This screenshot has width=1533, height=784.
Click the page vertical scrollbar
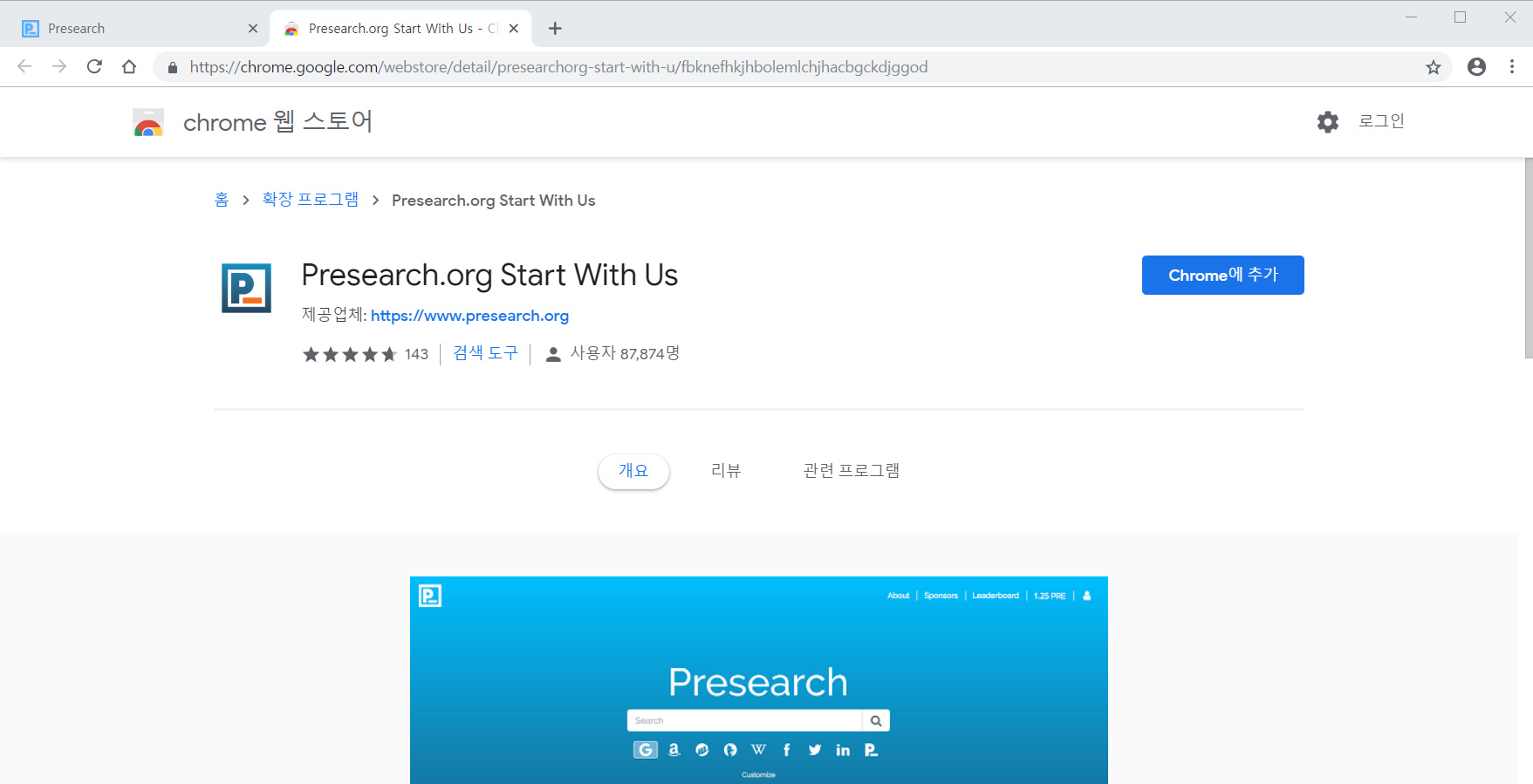(1528, 258)
